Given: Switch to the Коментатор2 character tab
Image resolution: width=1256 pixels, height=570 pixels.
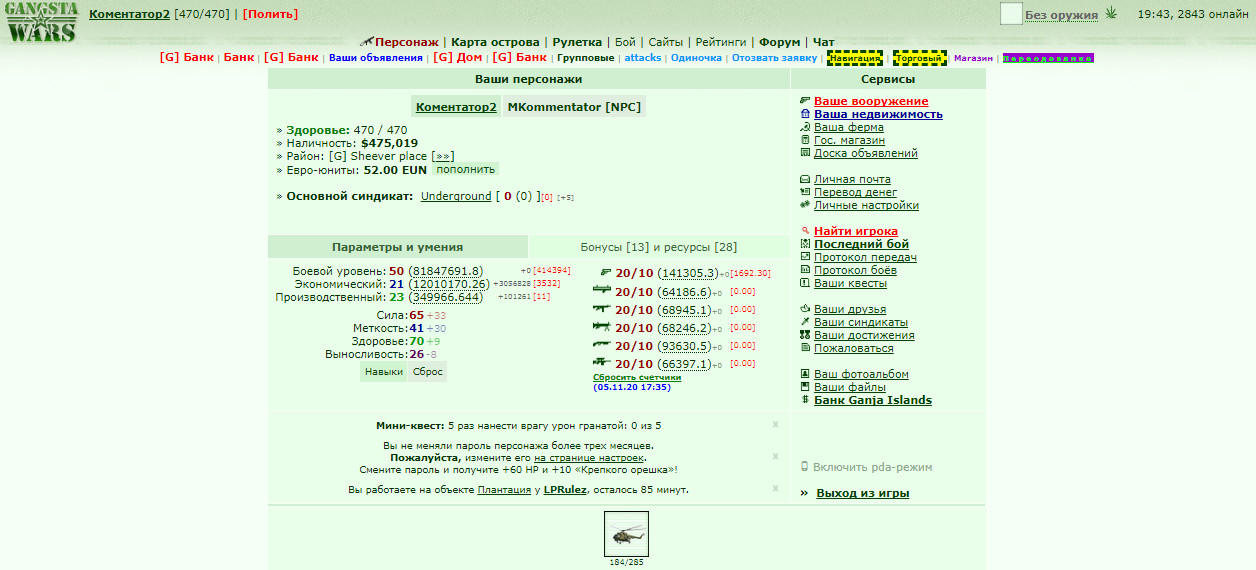Looking at the screenshot, I should pos(456,107).
